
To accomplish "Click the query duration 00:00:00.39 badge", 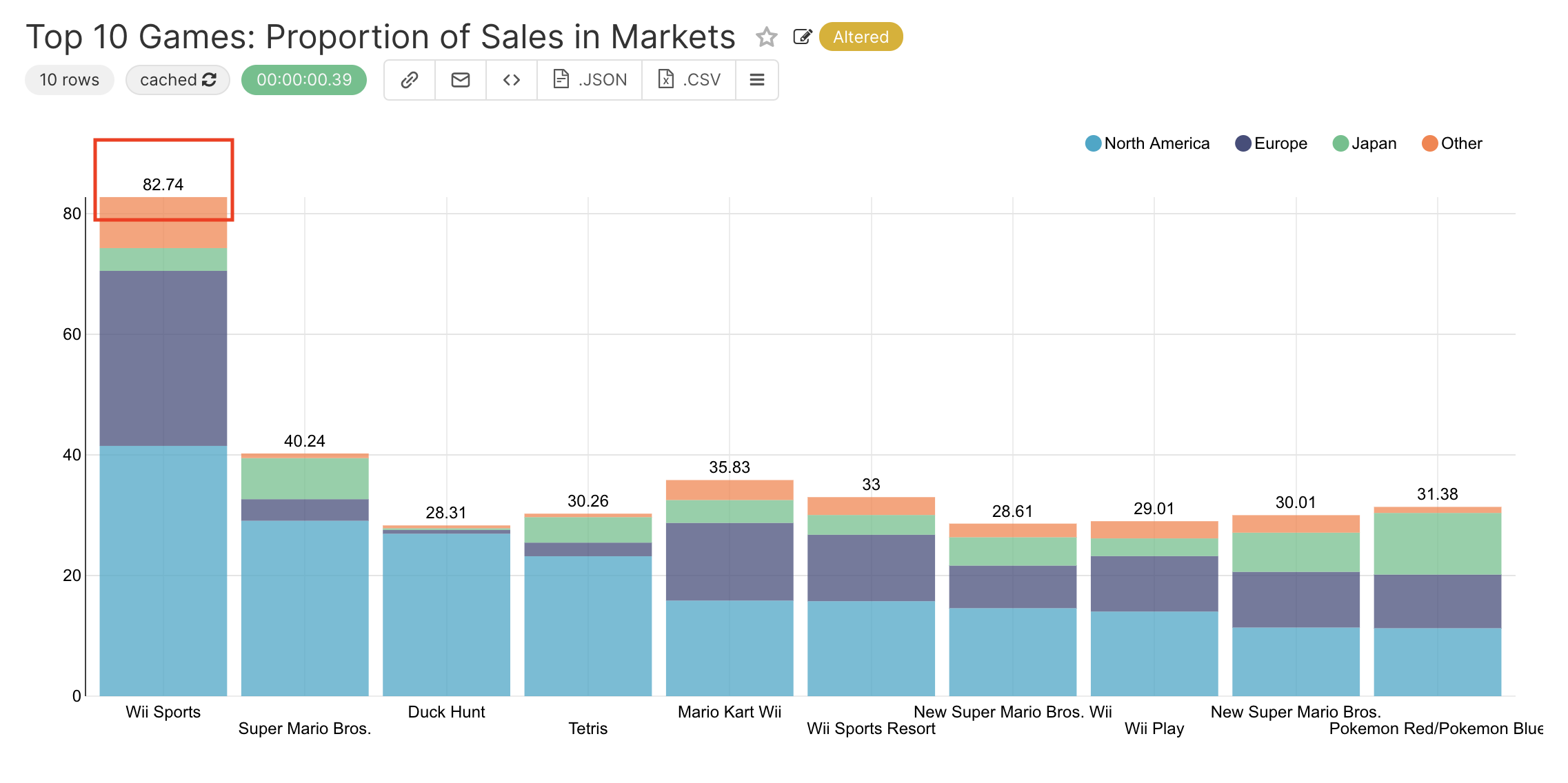I will click(x=304, y=80).
